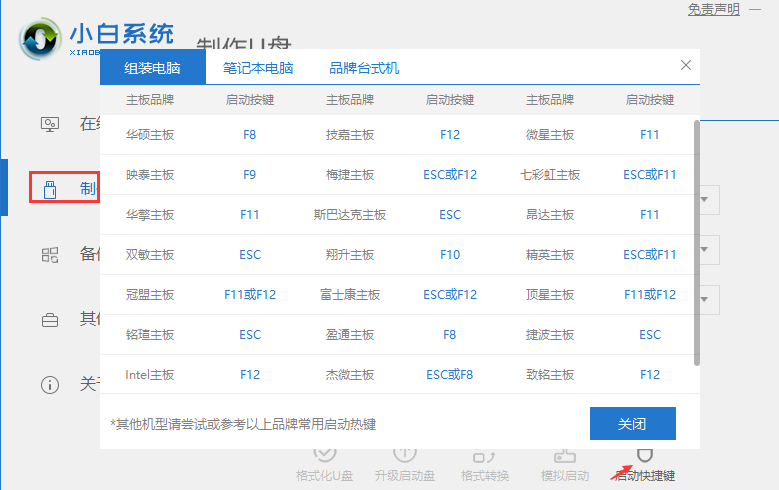Screen dimensions: 779x490
Task: Open the 品牌台式机 tab
Action: pyautogui.click(x=364, y=68)
